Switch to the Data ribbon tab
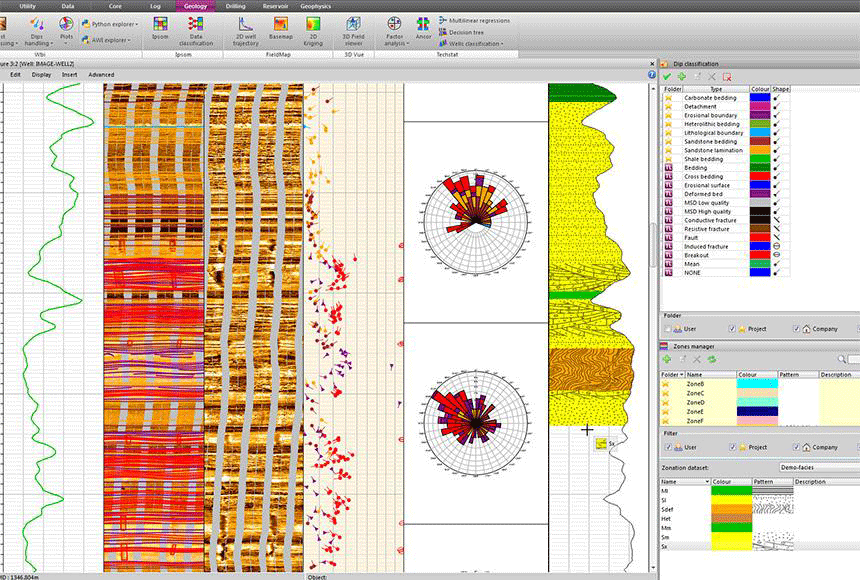 (67, 6)
